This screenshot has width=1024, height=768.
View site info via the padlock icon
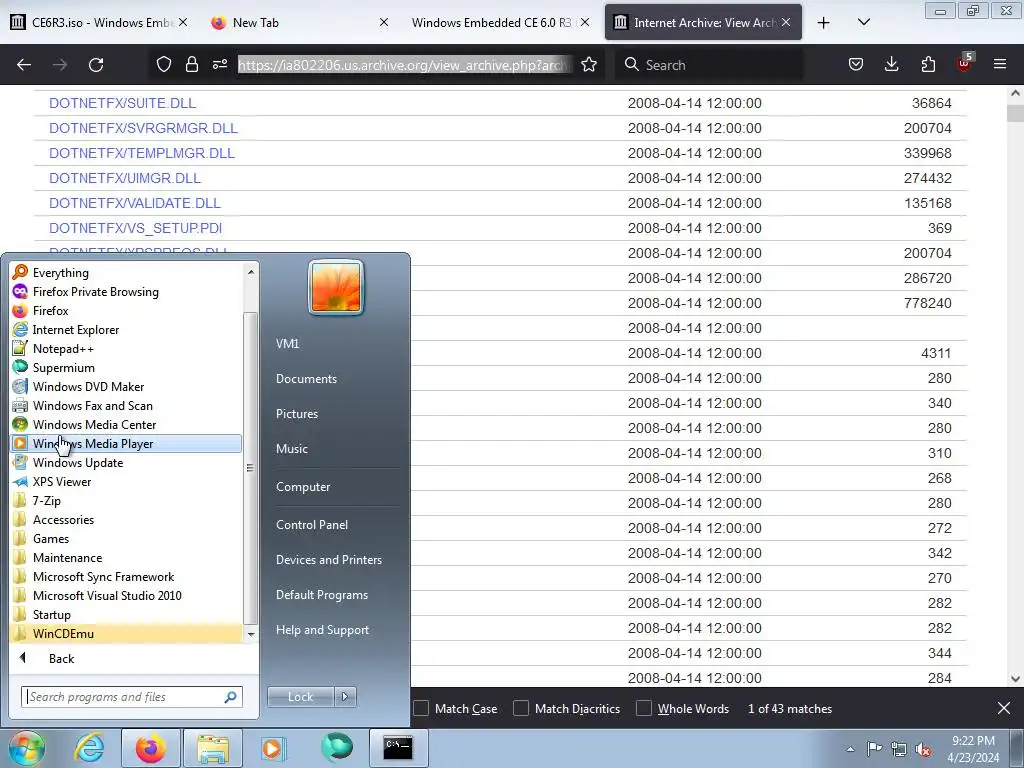click(191, 64)
